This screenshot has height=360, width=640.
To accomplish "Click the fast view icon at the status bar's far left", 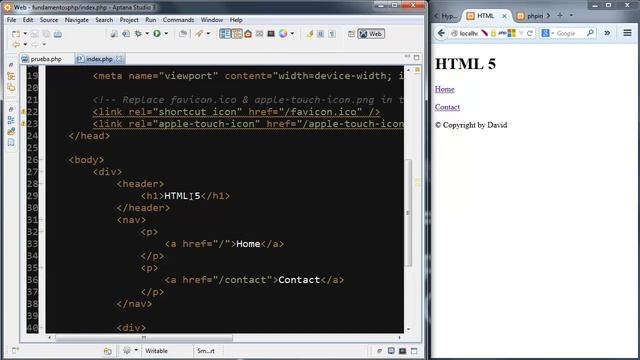I will pyautogui.click(x=15, y=351).
